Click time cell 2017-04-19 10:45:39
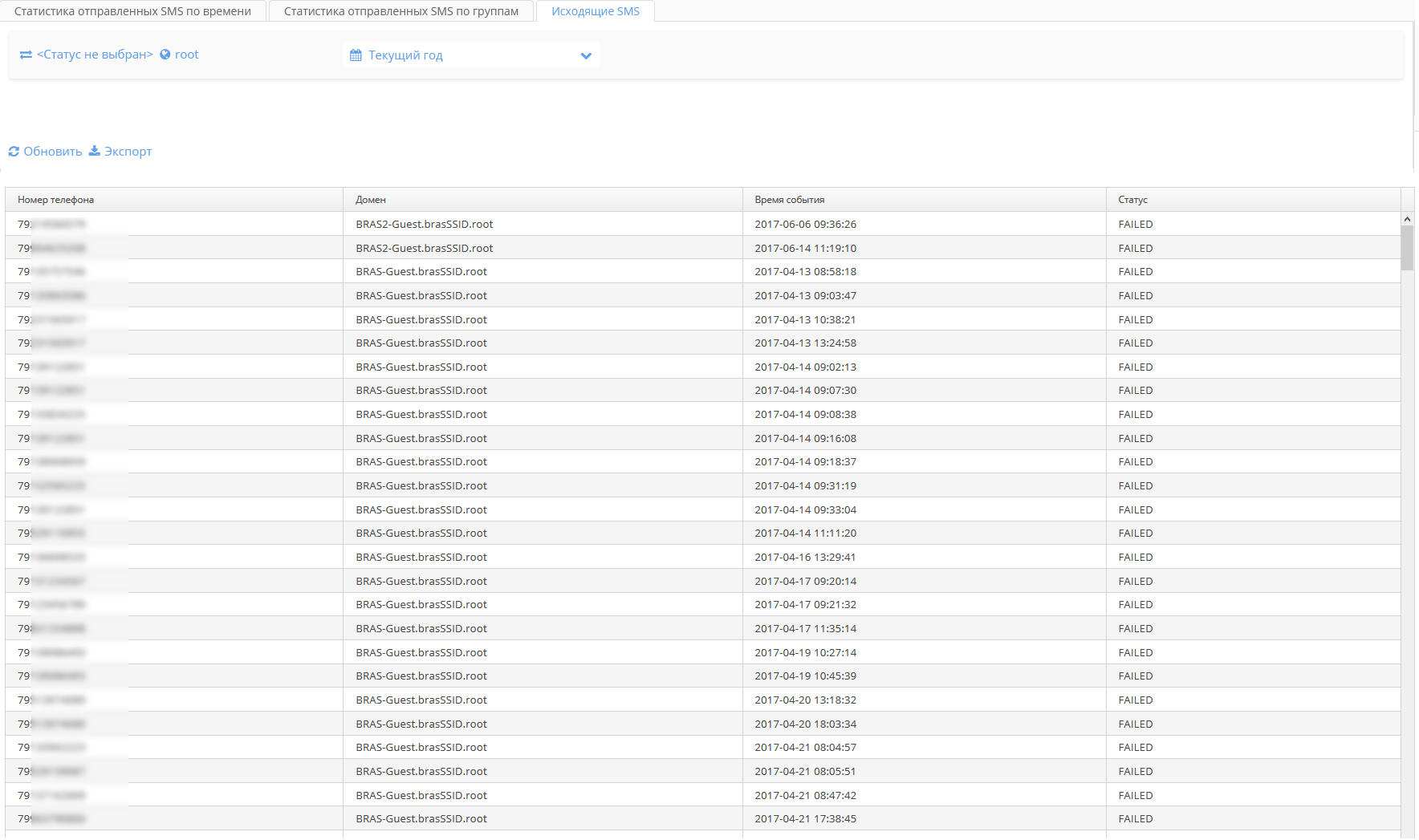1419x840 pixels. click(925, 676)
